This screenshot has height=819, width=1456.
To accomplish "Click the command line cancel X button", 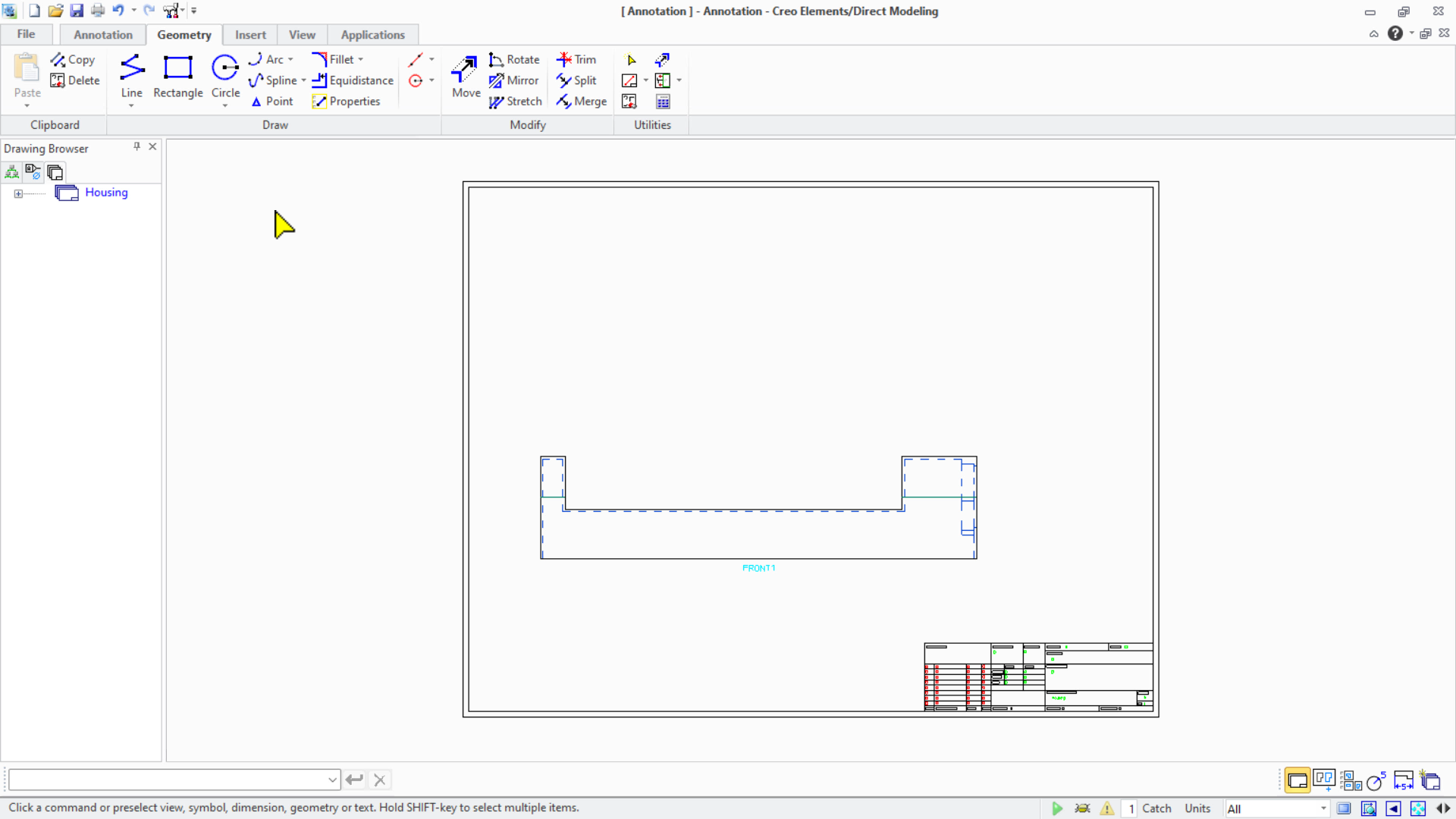I will [380, 780].
